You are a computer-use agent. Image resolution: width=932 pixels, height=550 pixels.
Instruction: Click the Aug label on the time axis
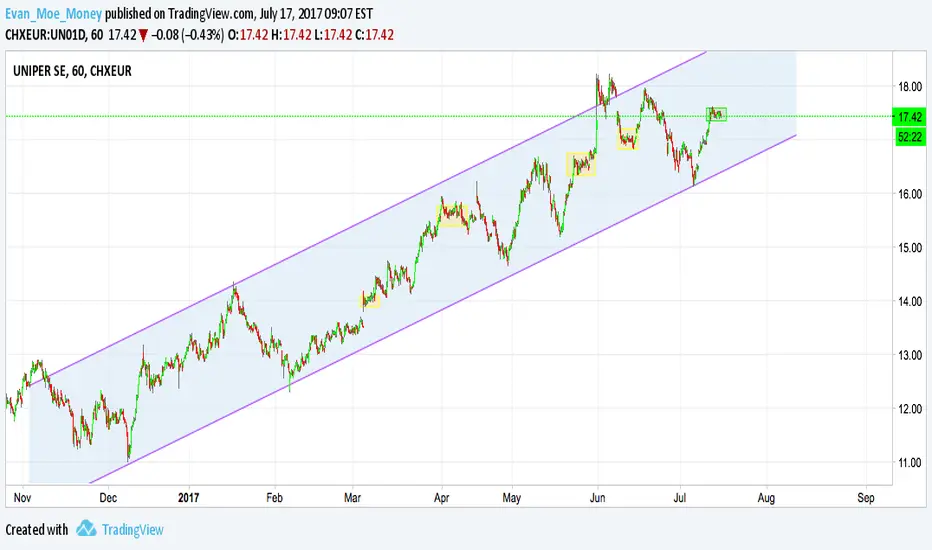766,498
